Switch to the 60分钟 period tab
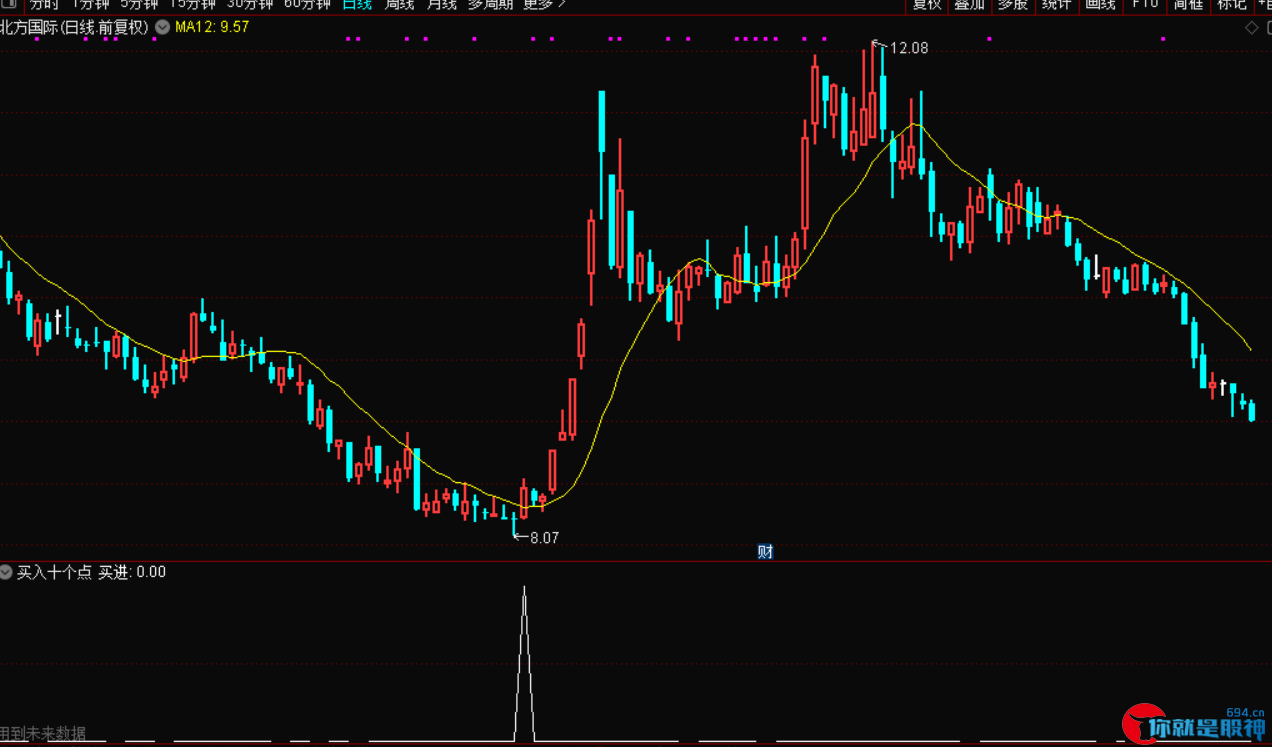Screen dimensions: 1272x747 point(307,4)
